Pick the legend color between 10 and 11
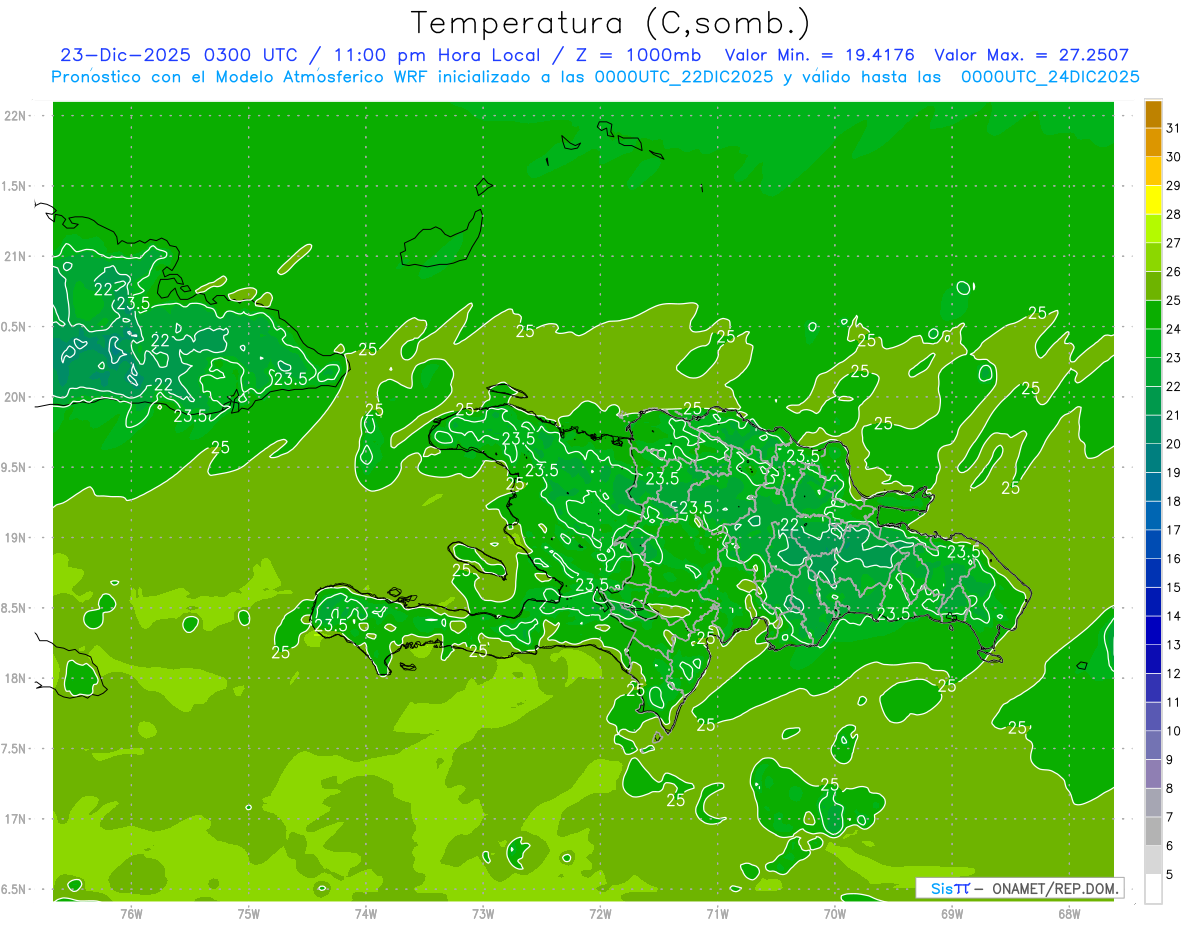The image size is (1200, 927). coord(1153,717)
